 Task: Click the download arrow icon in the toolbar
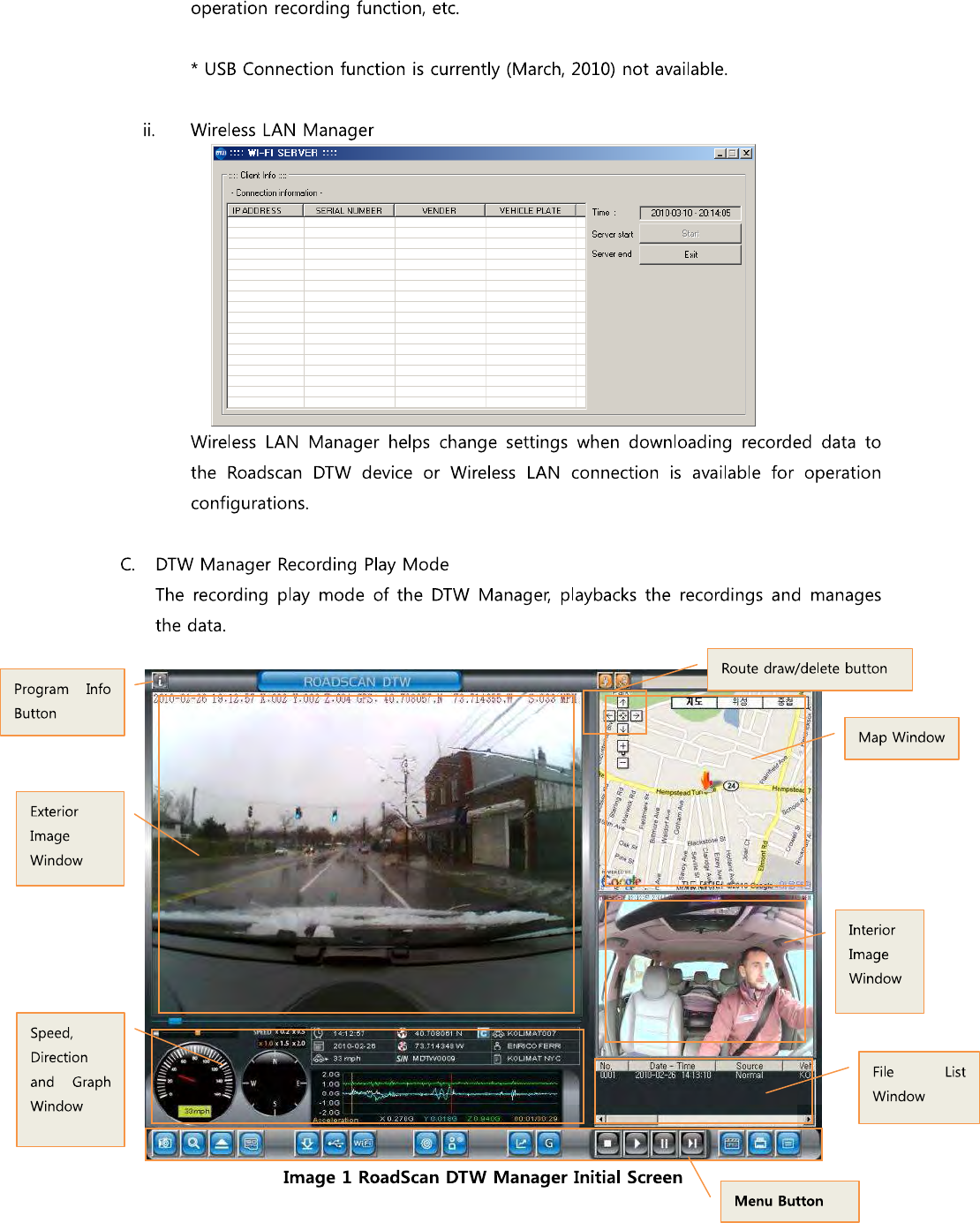point(307,1144)
